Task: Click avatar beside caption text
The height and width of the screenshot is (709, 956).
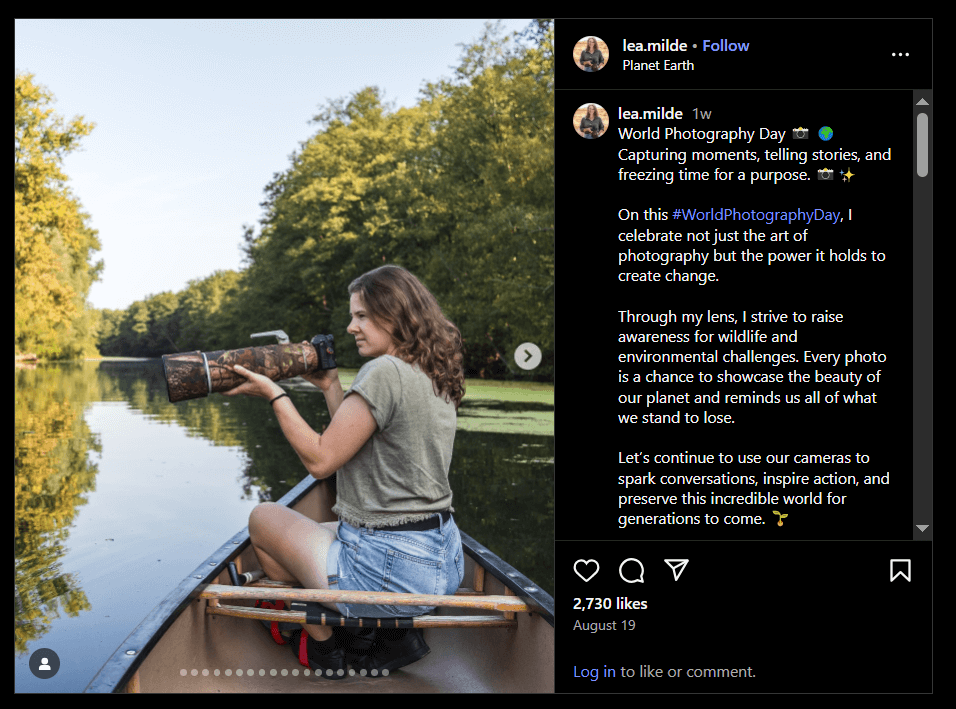Action: pos(591,121)
